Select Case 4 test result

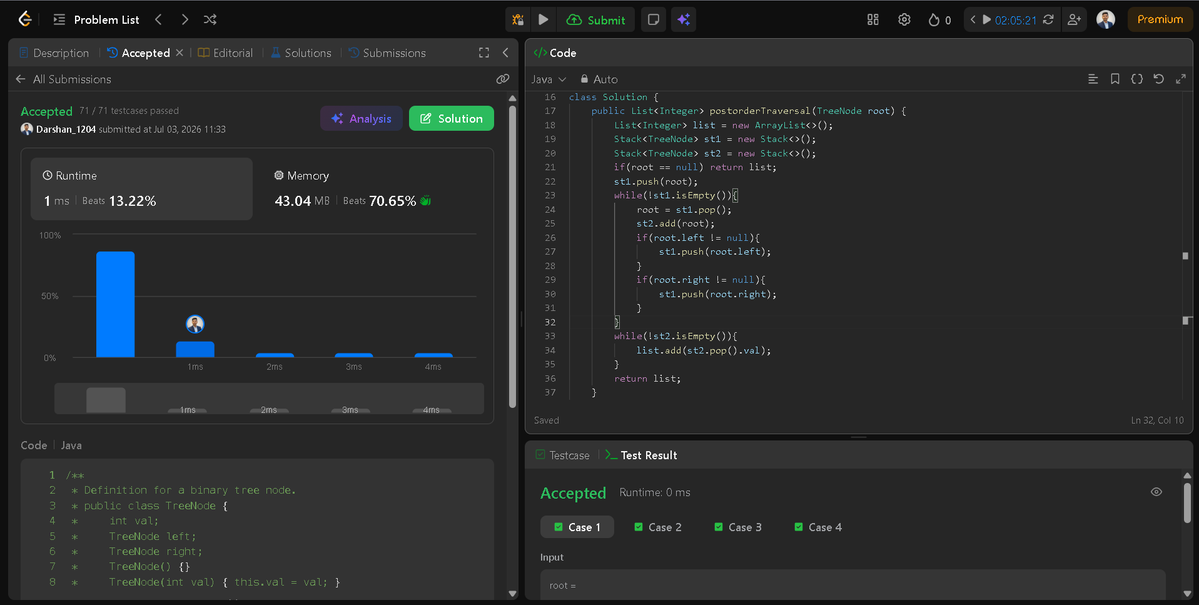click(x=818, y=527)
